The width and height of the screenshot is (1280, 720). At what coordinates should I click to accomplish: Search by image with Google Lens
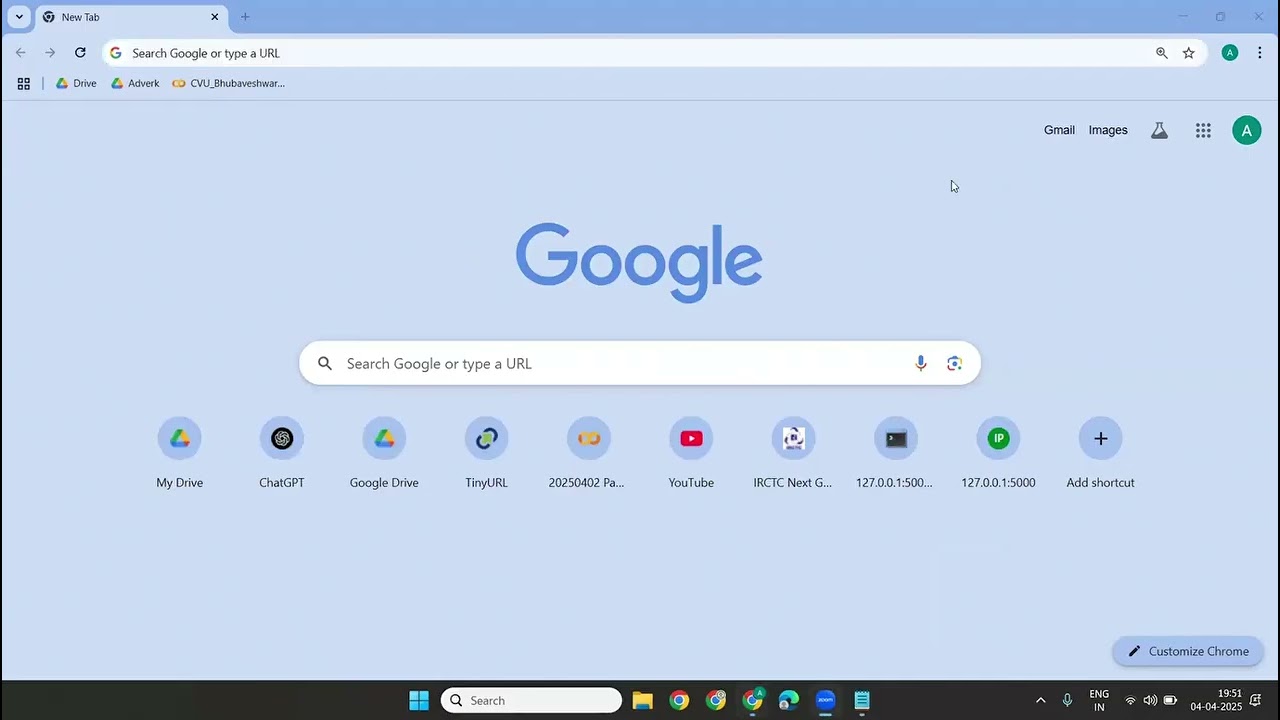click(954, 363)
